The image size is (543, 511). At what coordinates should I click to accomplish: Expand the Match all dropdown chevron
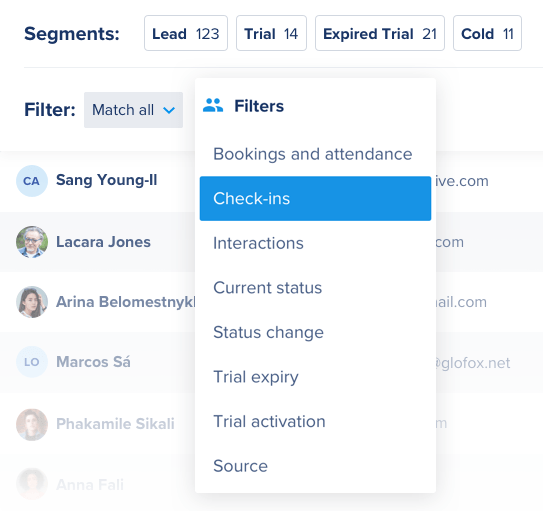click(x=169, y=110)
